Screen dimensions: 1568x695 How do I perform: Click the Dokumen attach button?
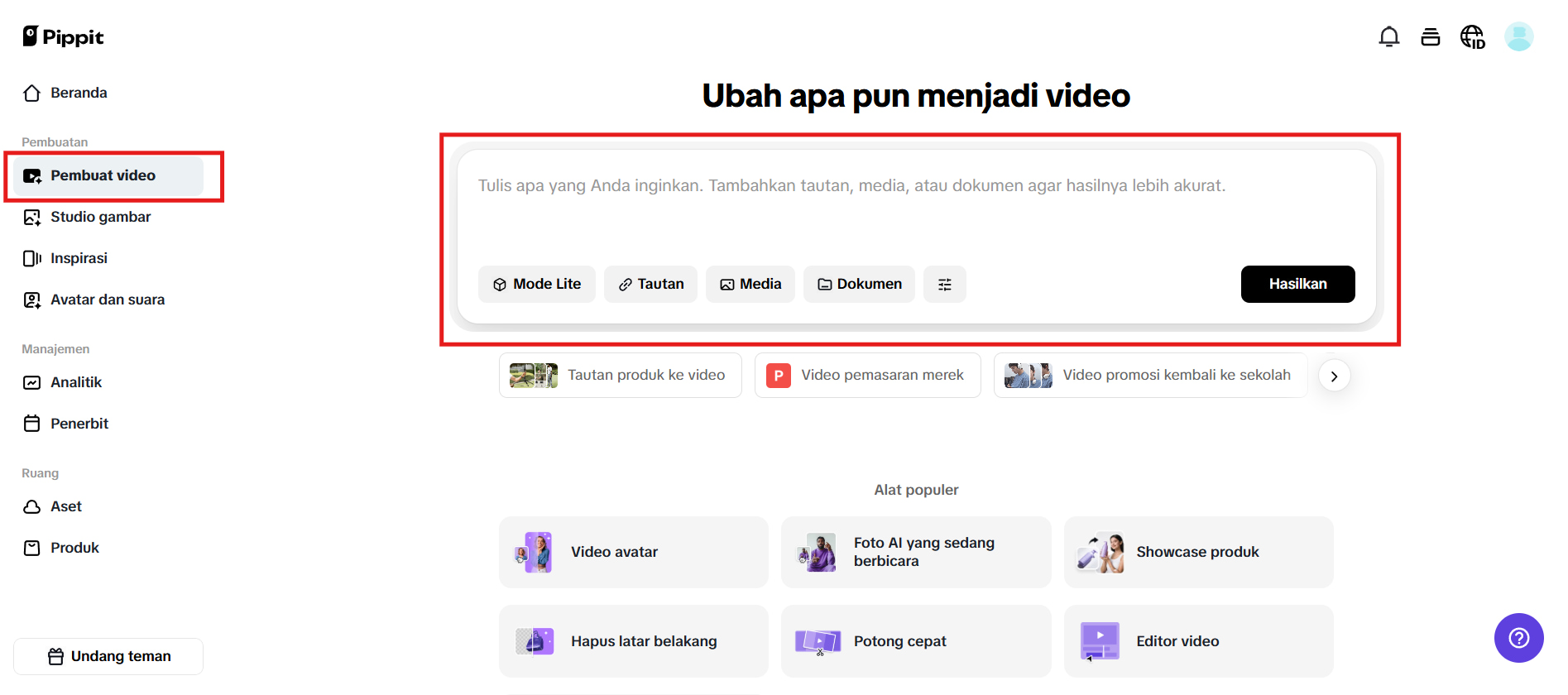coord(859,284)
